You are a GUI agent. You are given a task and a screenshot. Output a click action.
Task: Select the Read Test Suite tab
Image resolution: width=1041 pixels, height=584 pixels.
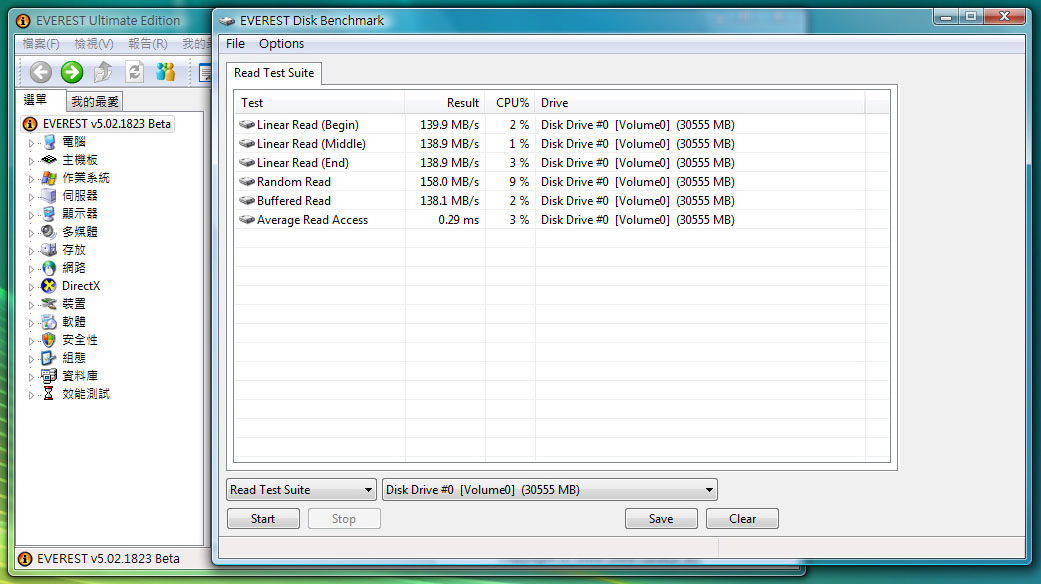(x=274, y=73)
